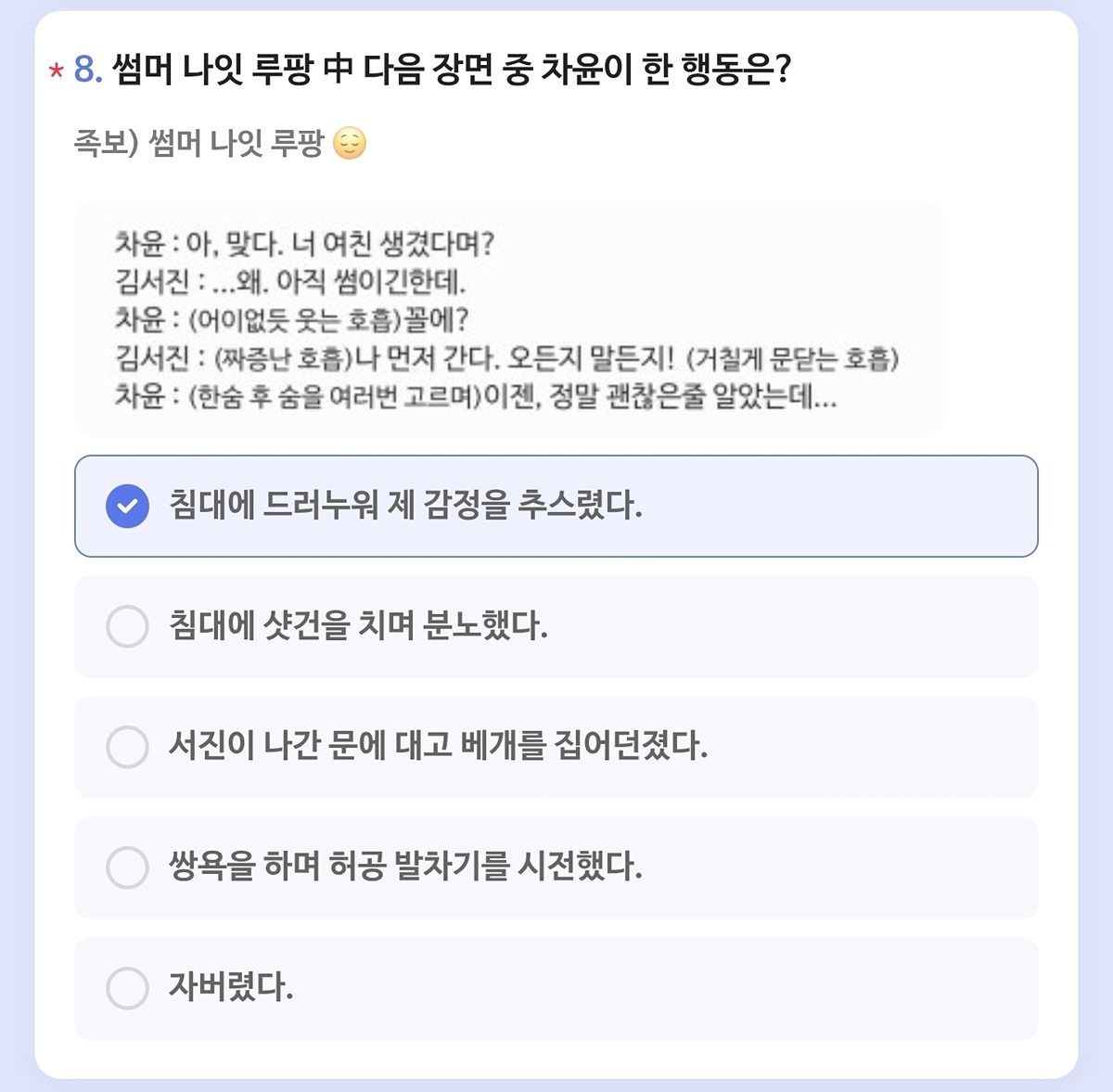Pick the '자버렸다.' radio circle
The width and height of the screenshot is (1113, 1092).
tap(127, 988)
